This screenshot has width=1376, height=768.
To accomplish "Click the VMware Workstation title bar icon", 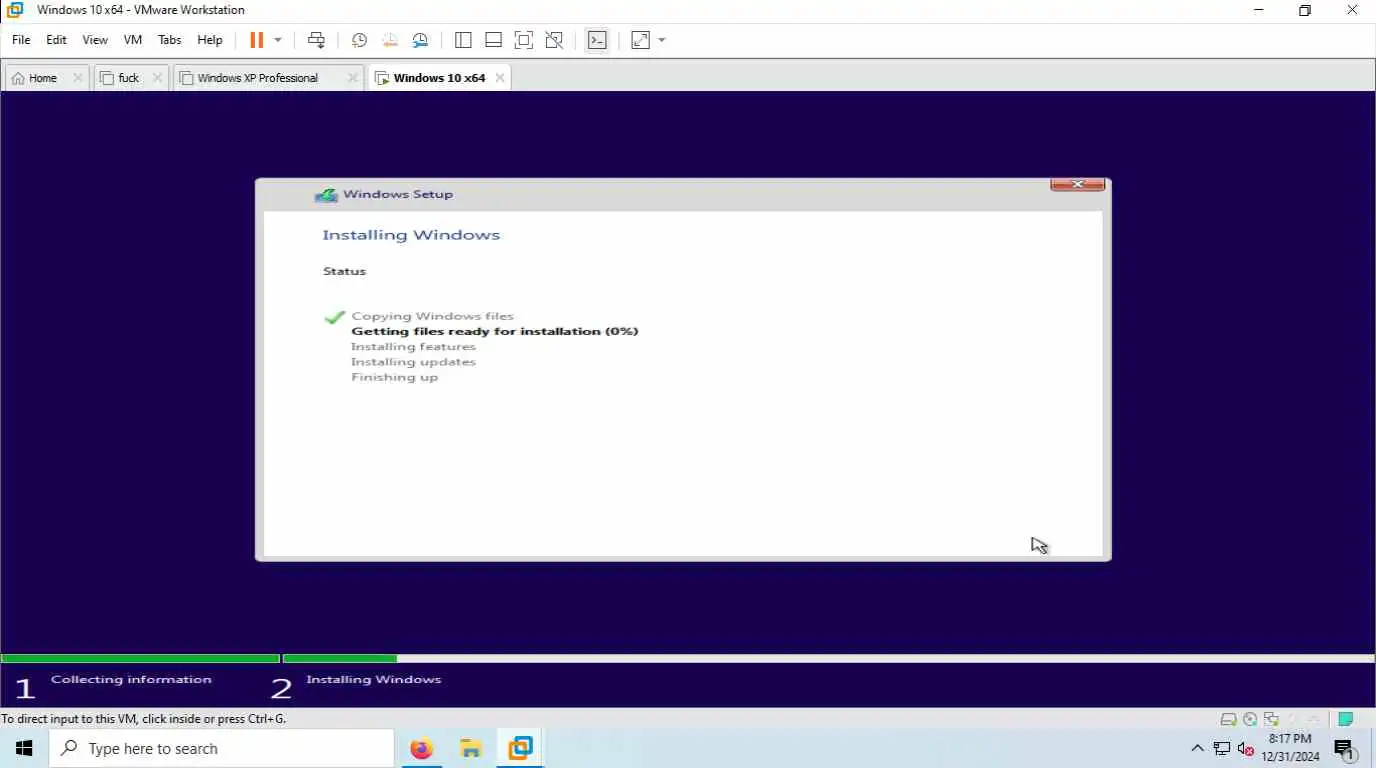I will click(x=15, y=10).
